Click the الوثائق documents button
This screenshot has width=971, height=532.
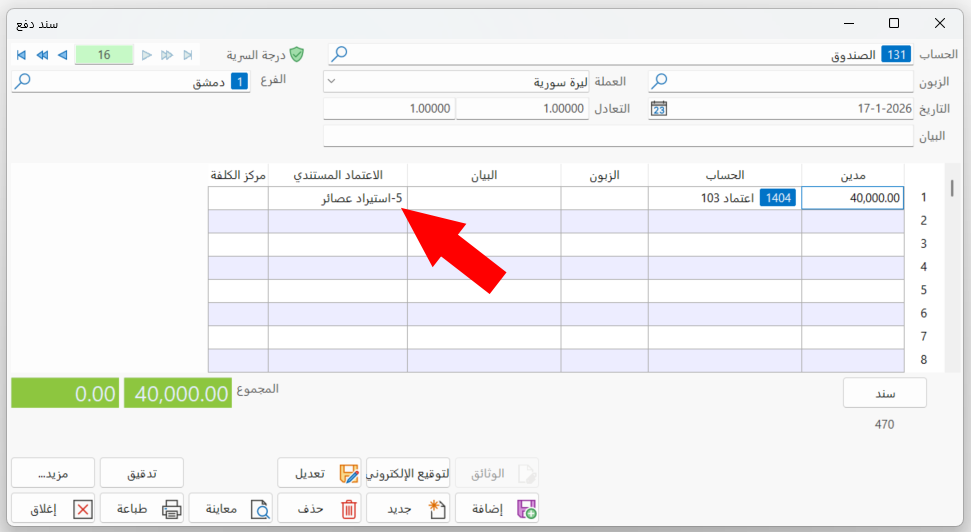point(497,474)
